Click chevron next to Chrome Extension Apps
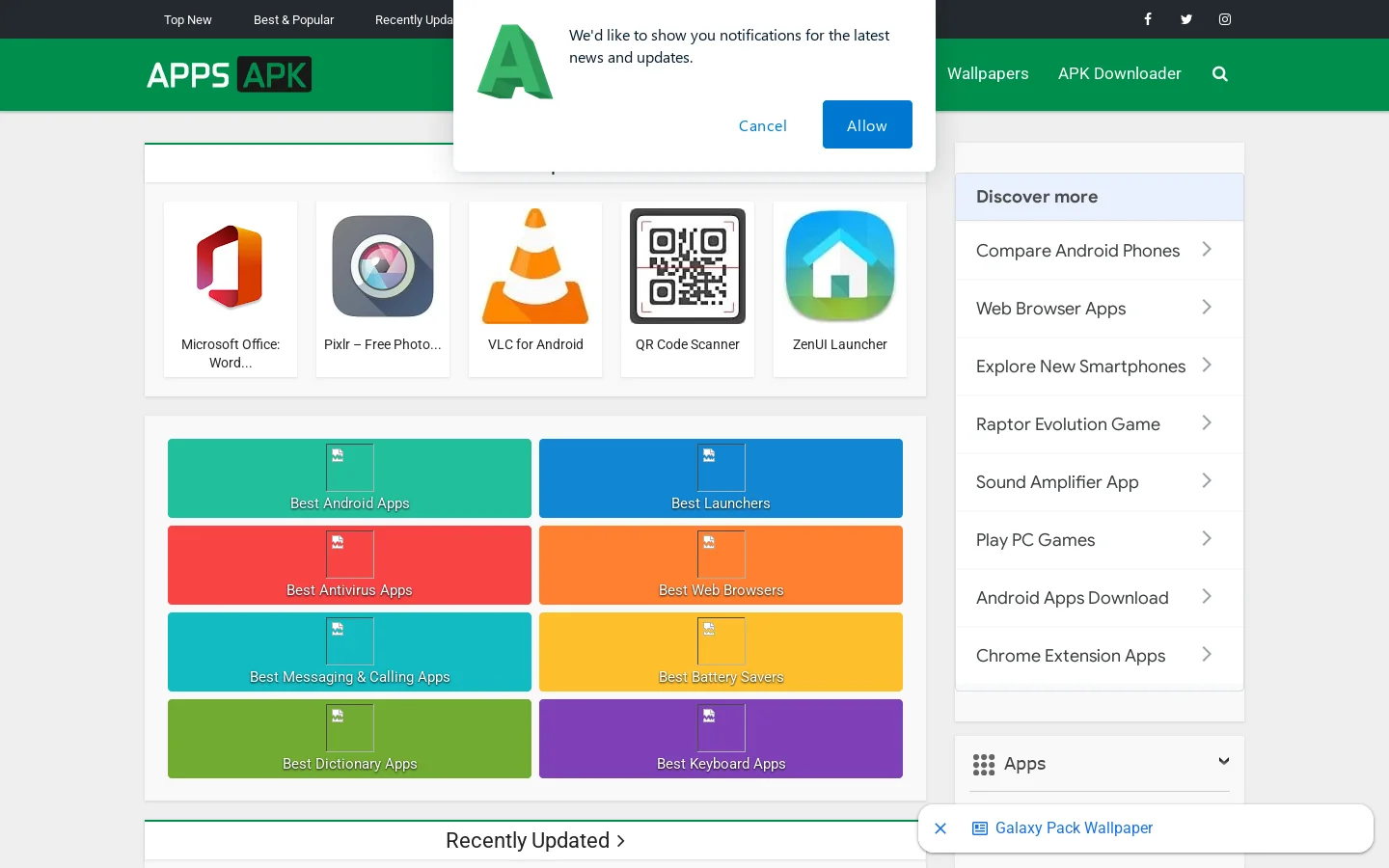 (x=1207, y=654)
